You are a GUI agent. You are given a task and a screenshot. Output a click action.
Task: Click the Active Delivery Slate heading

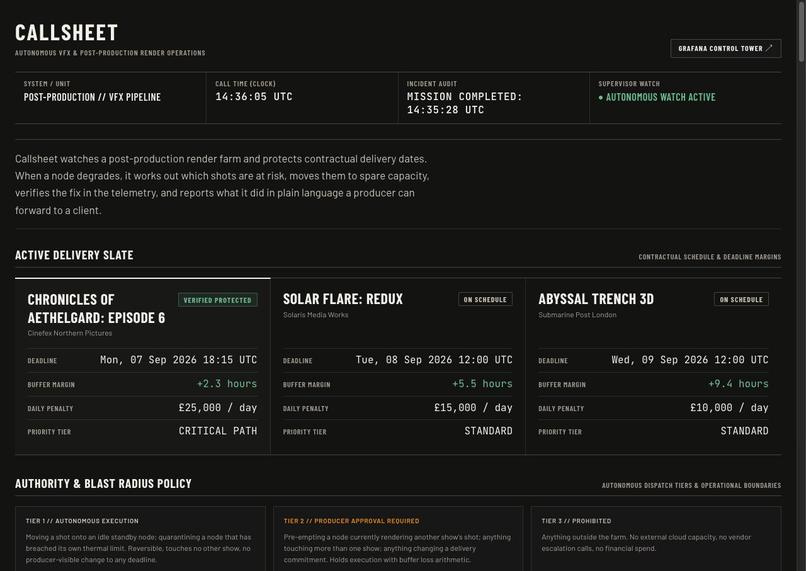(74, 255)
